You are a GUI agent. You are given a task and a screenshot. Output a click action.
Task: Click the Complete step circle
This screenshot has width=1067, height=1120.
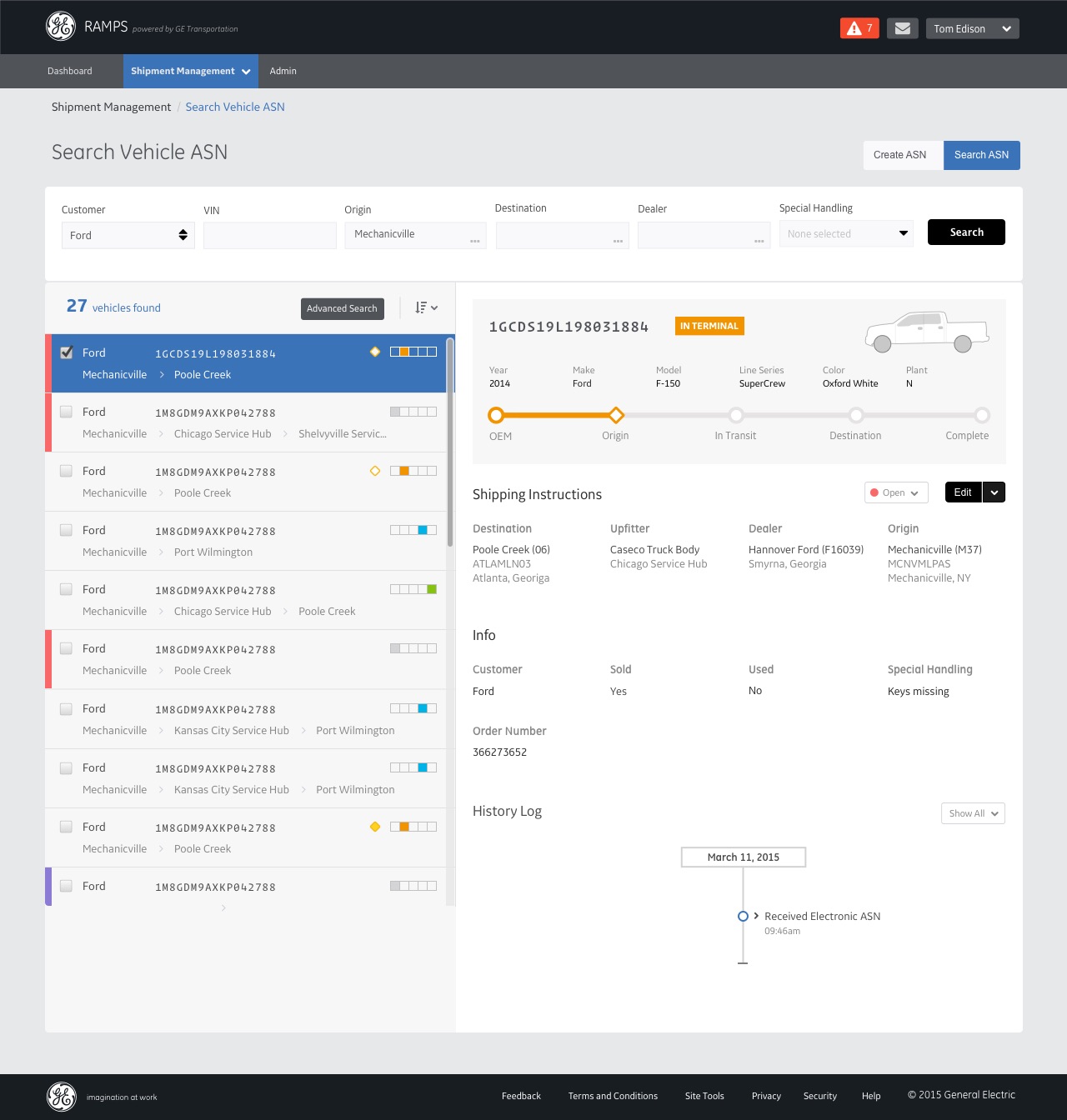pos(982,415)
